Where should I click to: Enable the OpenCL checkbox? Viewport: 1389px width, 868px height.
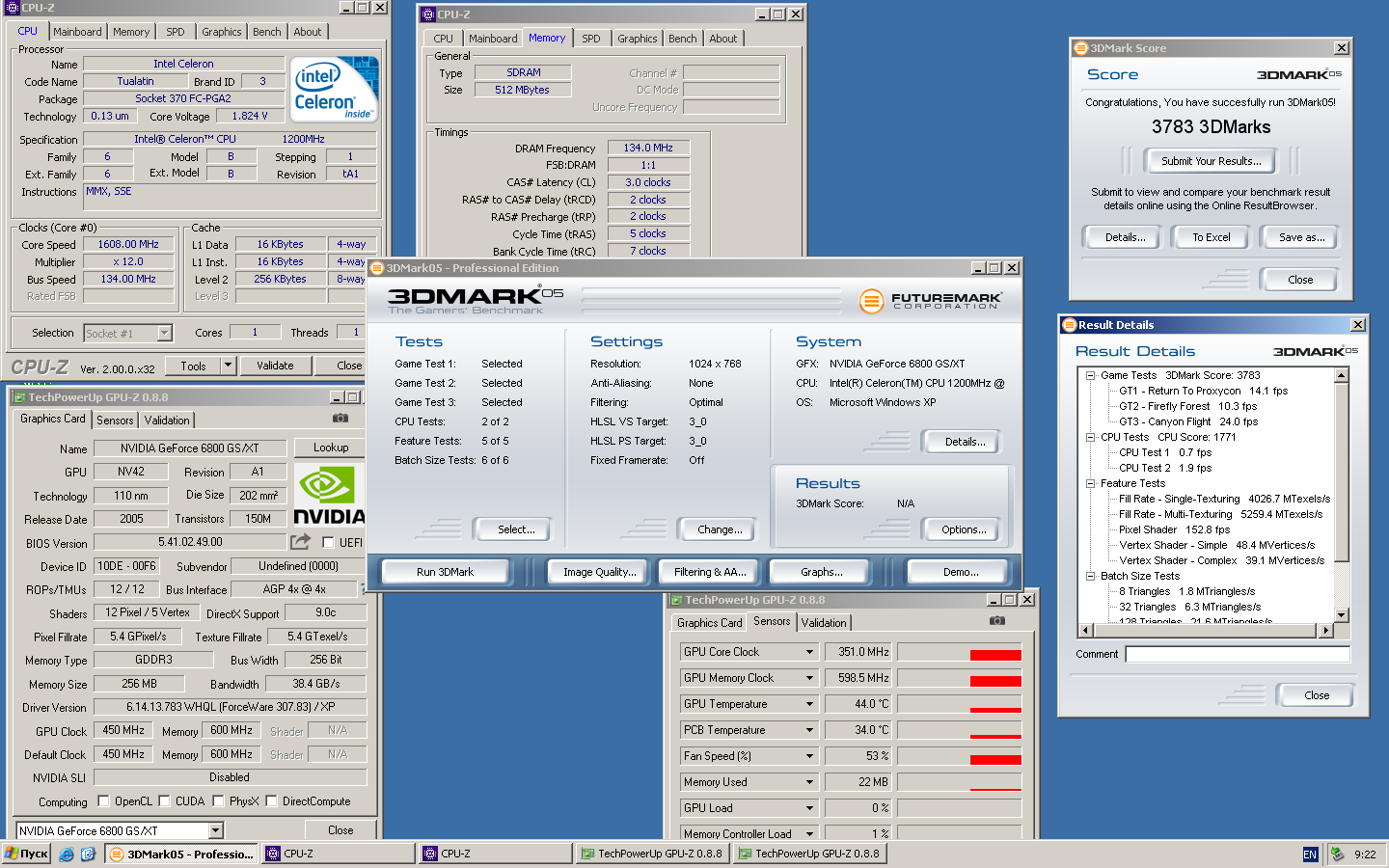tap(104, 801)
